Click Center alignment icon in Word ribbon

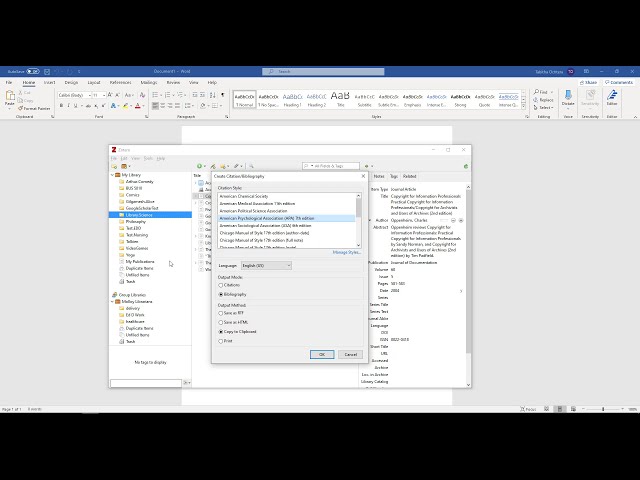coord(162,106)
